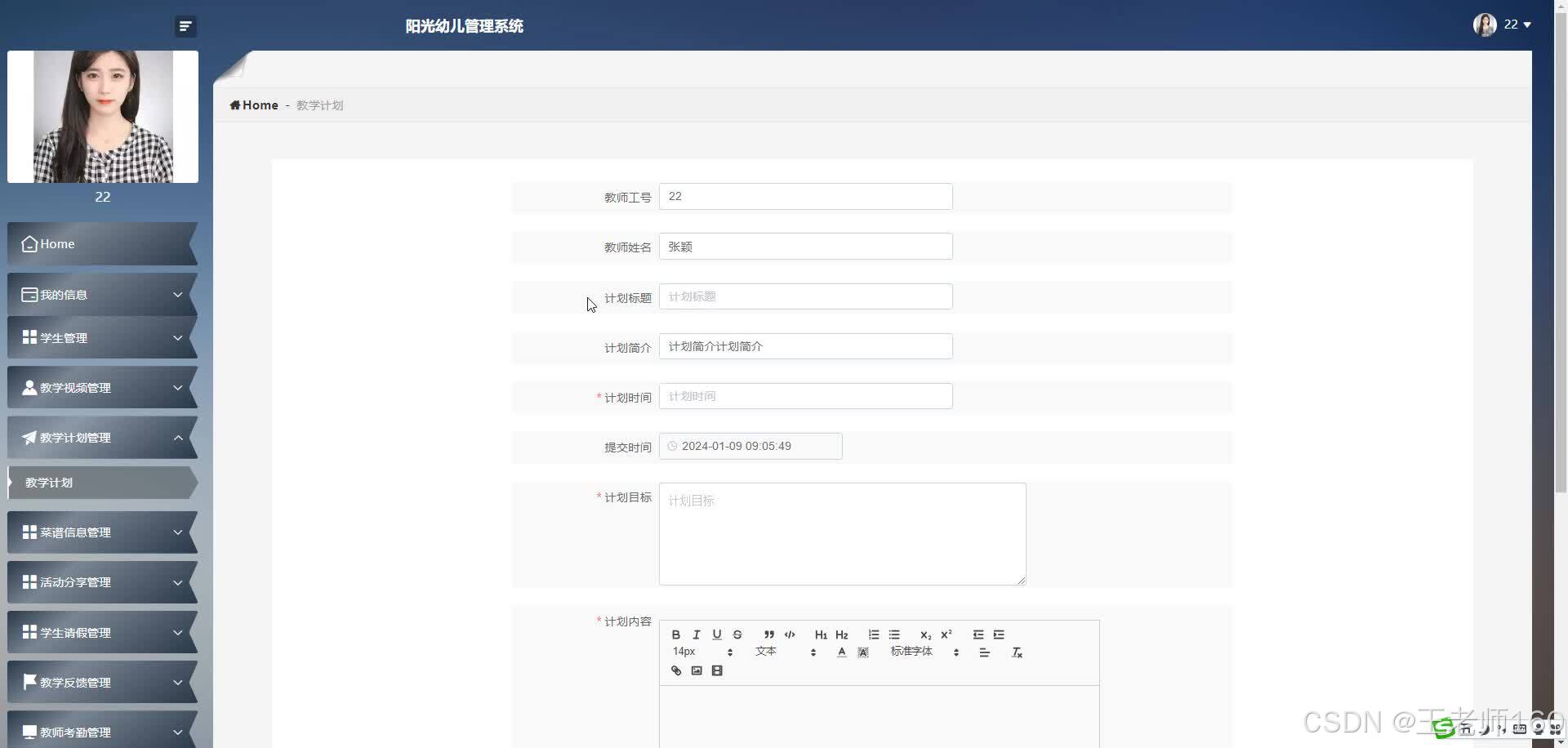The image size is (1568, 748).
Task: Decrease indent in editor
Action: [978, 634]
